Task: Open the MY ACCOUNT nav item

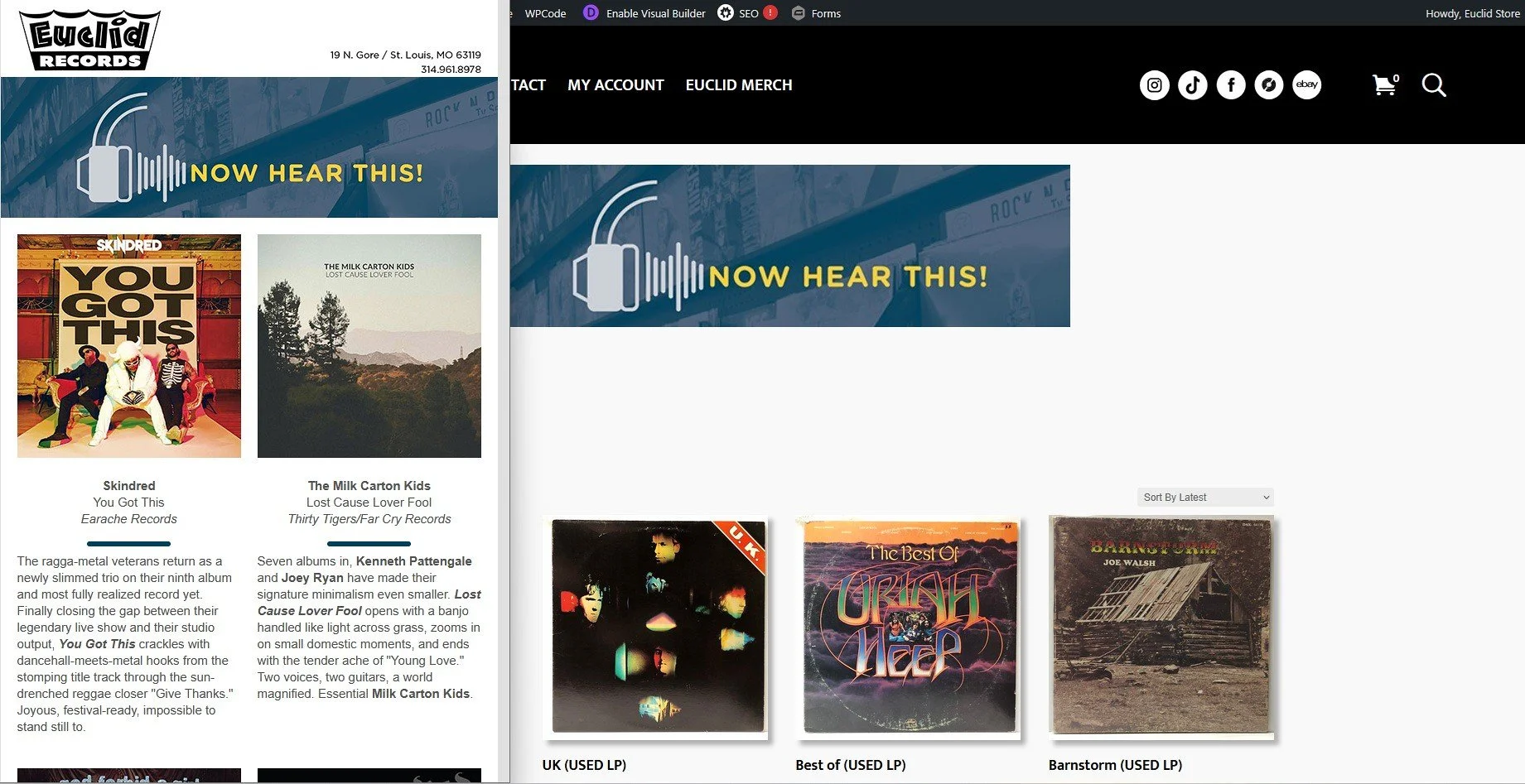Action: click(x=615, y=85)
